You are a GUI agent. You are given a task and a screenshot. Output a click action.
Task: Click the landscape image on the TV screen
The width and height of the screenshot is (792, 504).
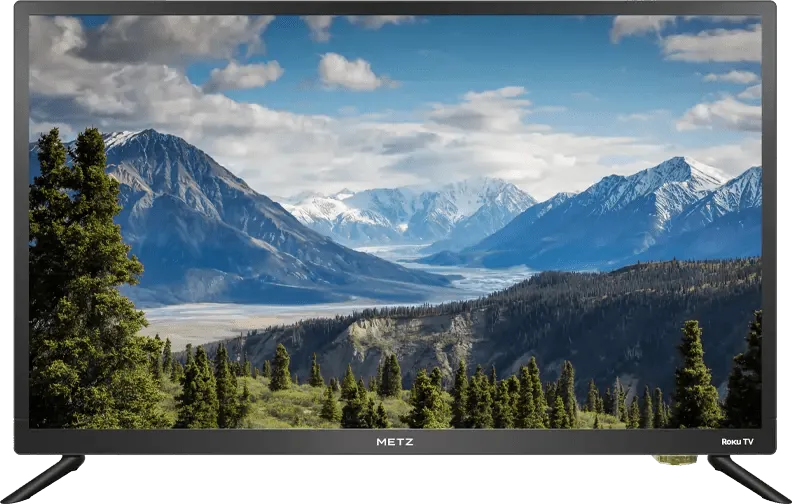point(395,222)
